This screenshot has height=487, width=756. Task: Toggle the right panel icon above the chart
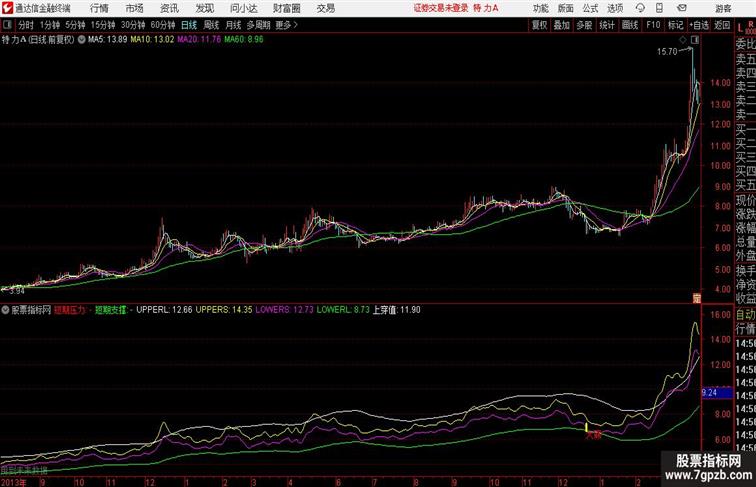695,40
